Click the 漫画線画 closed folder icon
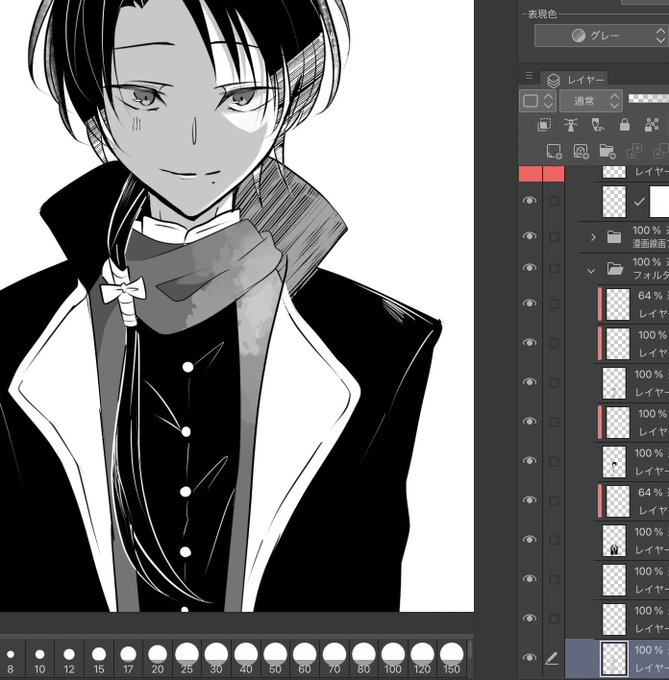Image resolution: width=669 pixels, height=680 pixels. [614, 237]
